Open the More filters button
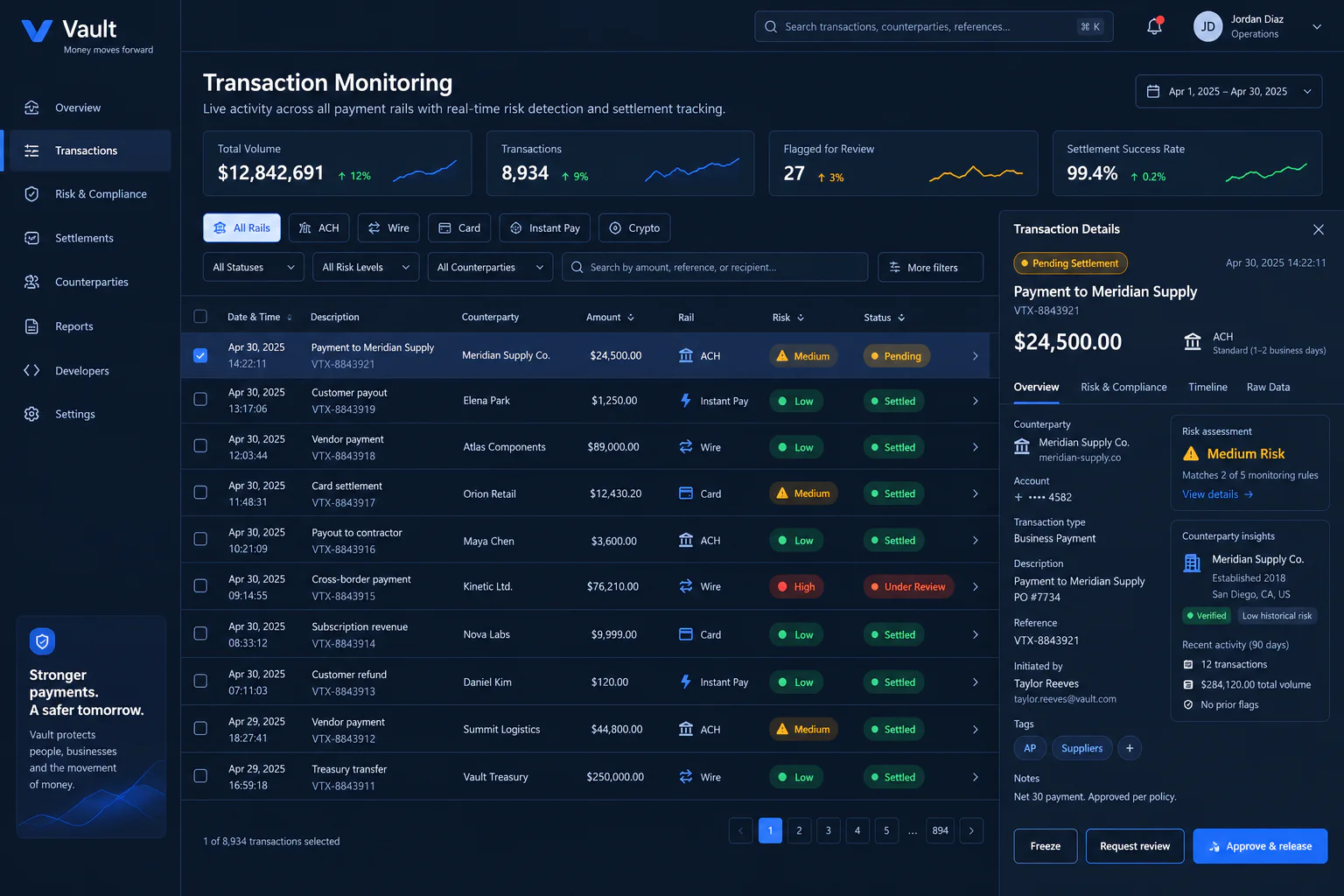 point(931,267)
